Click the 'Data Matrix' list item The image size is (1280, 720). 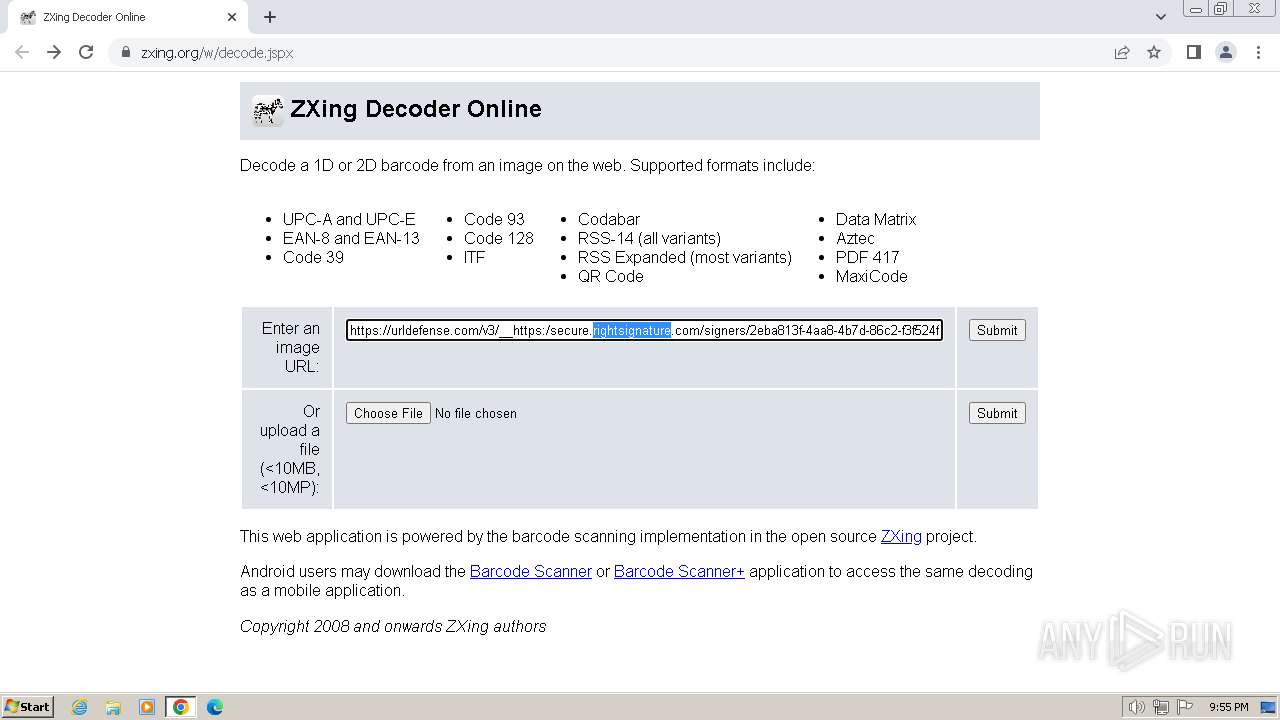pyautogui.click(x=876, y=219)
